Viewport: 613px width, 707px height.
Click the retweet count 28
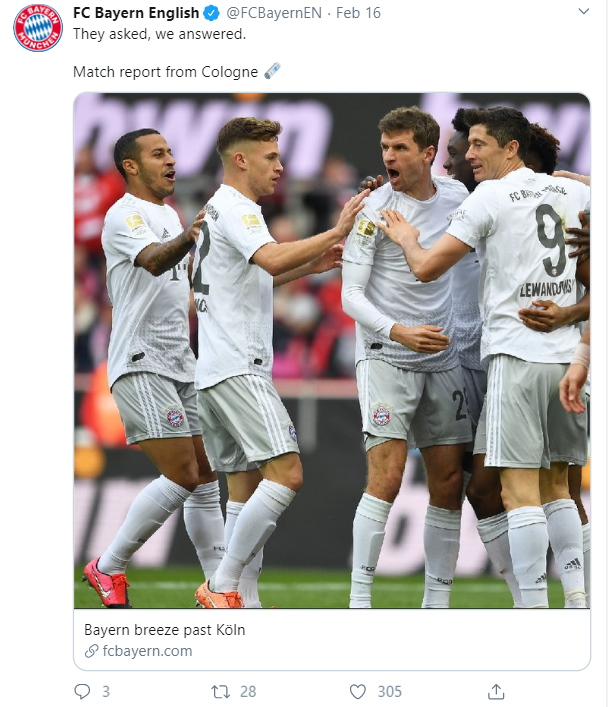[248, 691]
